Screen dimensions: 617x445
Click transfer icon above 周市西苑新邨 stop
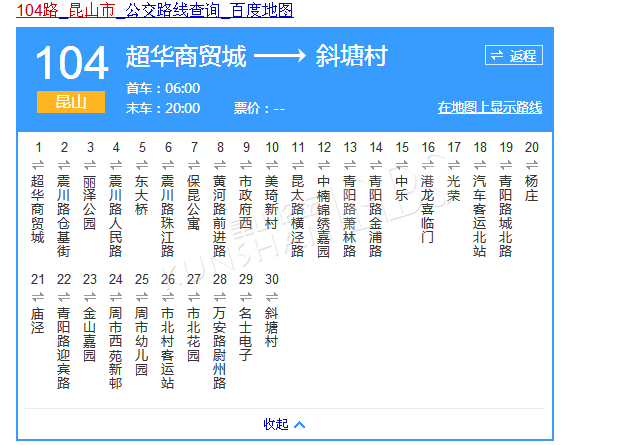pos(116,297)
